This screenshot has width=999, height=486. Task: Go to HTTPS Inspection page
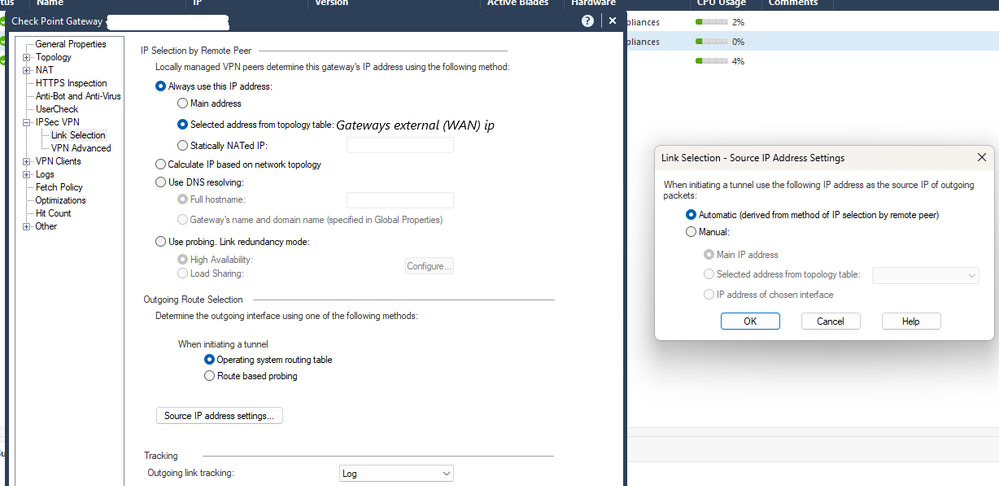(71, 83)
